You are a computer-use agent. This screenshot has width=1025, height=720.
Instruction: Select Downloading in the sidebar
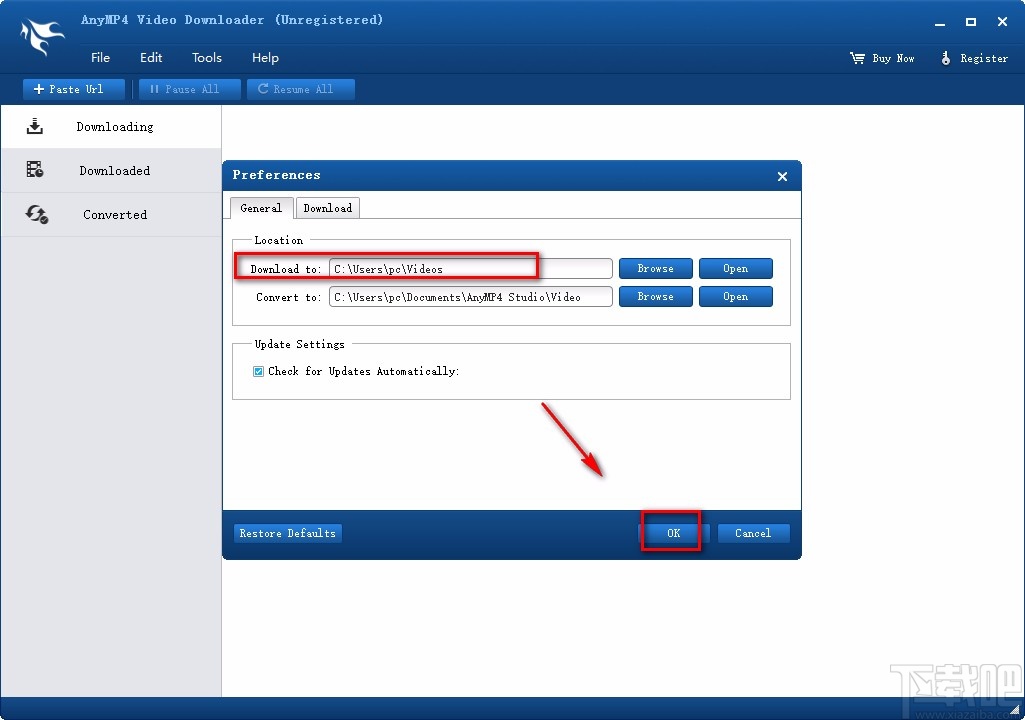111,126
